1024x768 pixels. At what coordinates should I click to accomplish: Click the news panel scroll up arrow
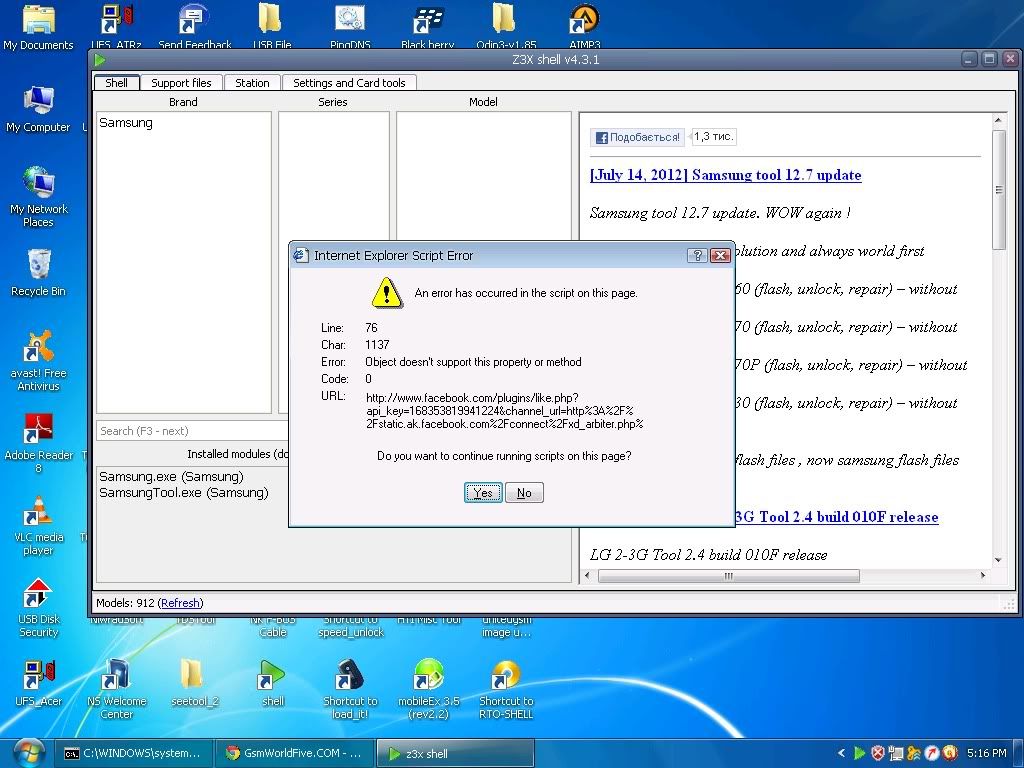[998, 120]
